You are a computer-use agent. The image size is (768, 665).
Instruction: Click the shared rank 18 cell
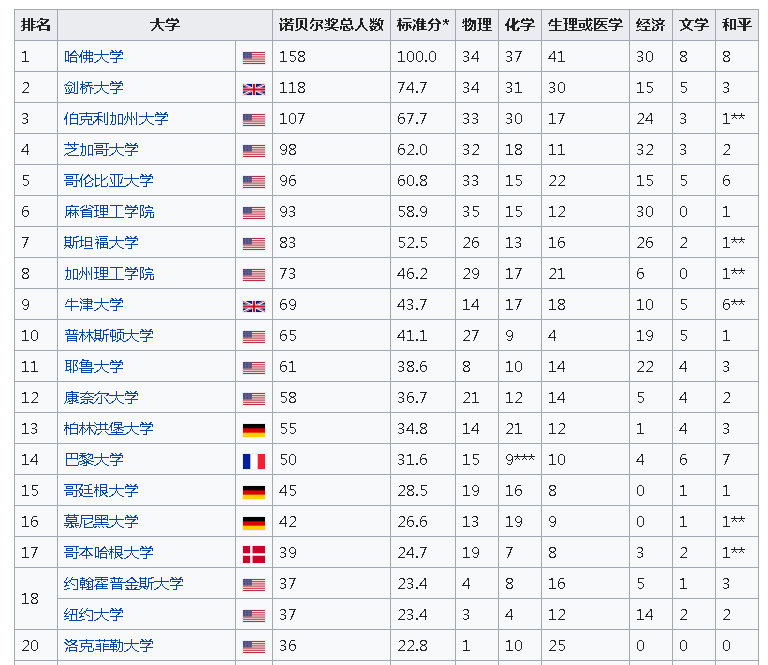(x=36, y=598)
